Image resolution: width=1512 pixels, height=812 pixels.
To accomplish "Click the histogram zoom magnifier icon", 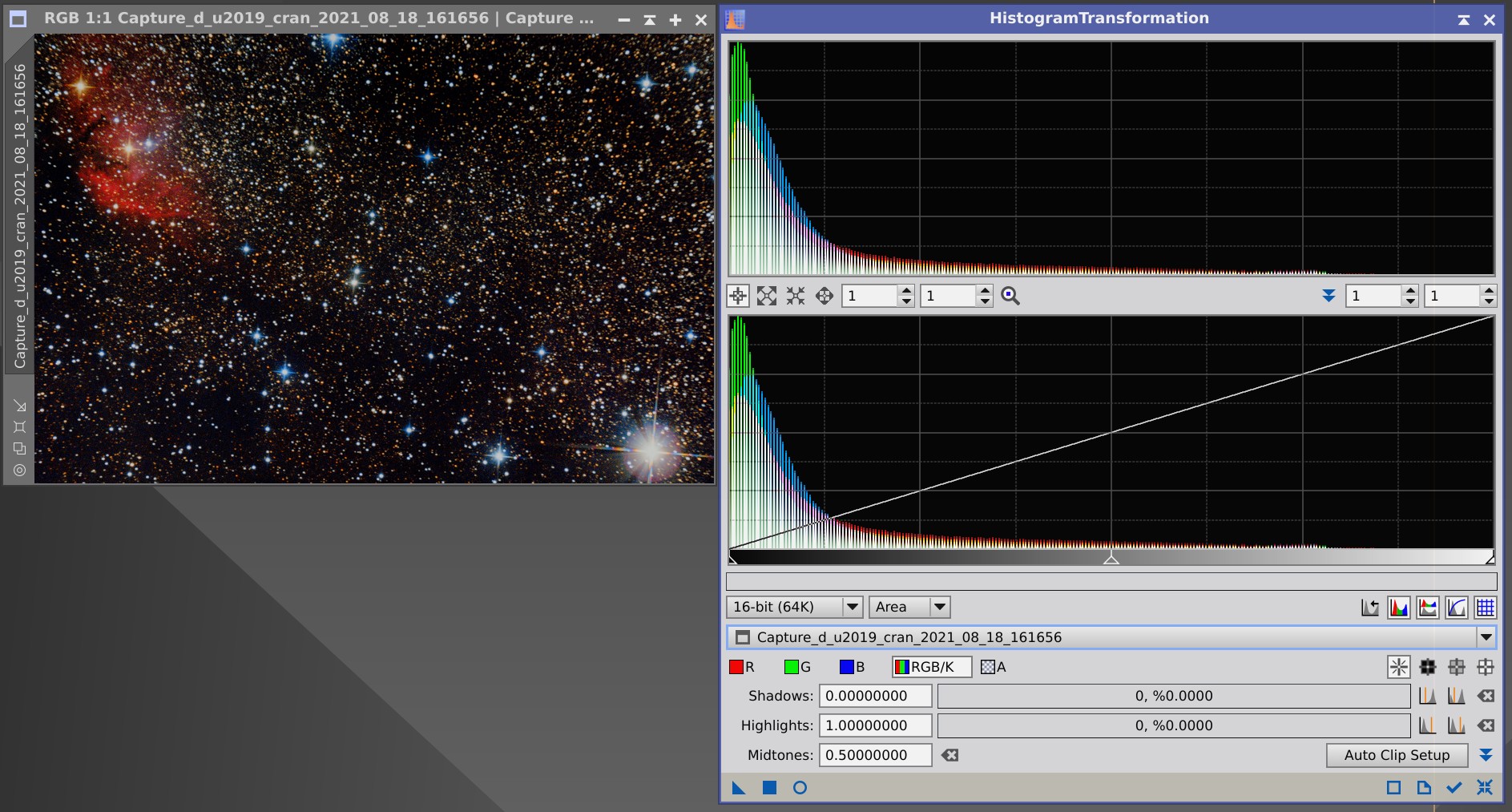I will (1010, 296).
